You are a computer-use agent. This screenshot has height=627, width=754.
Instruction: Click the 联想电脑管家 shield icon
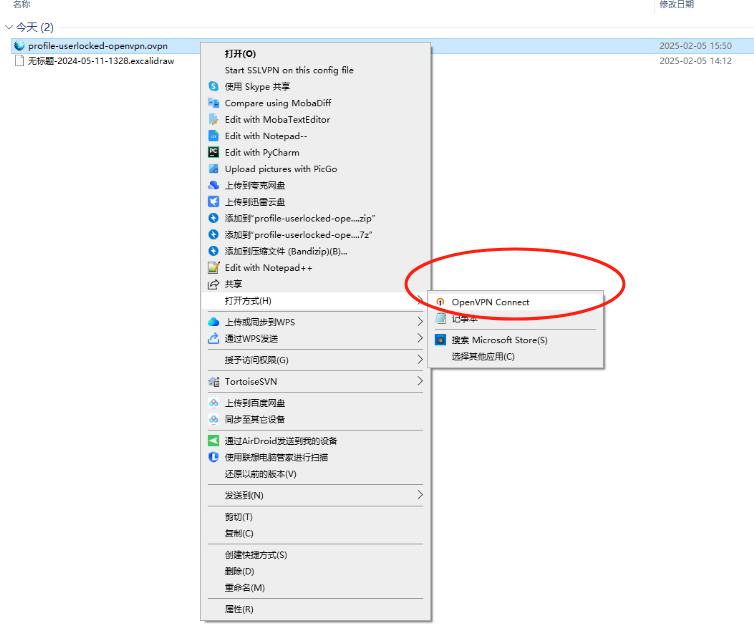(x=214, y=457)
